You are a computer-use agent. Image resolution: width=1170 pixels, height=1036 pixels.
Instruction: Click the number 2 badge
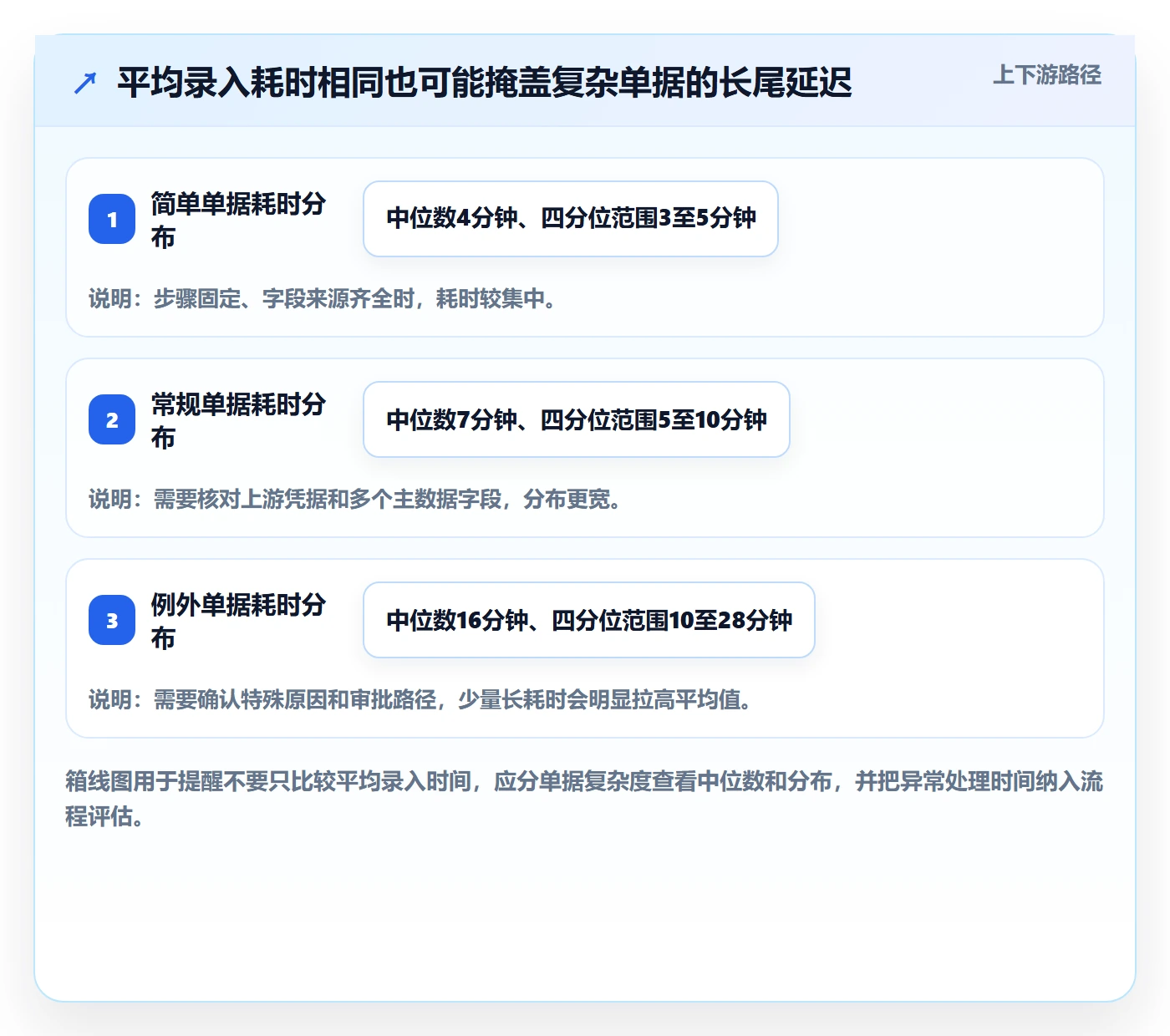tap(112, 419)
